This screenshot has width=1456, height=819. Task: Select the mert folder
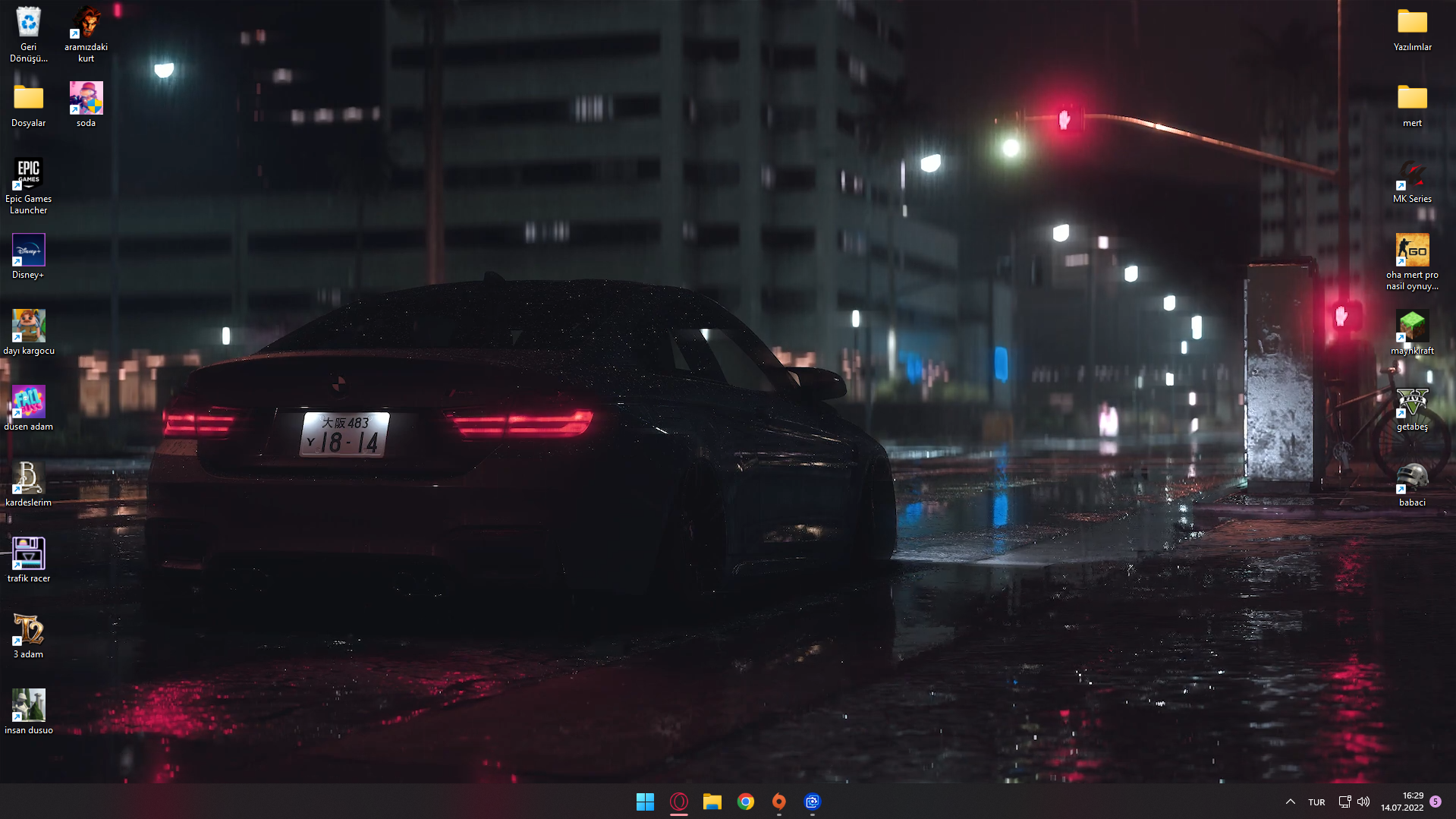[1412, 105]
